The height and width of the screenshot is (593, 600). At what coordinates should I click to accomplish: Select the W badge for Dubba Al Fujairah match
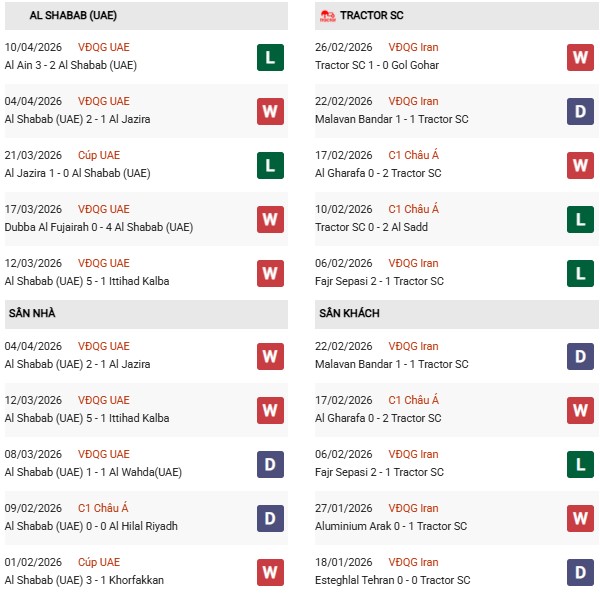coord(270,219)
